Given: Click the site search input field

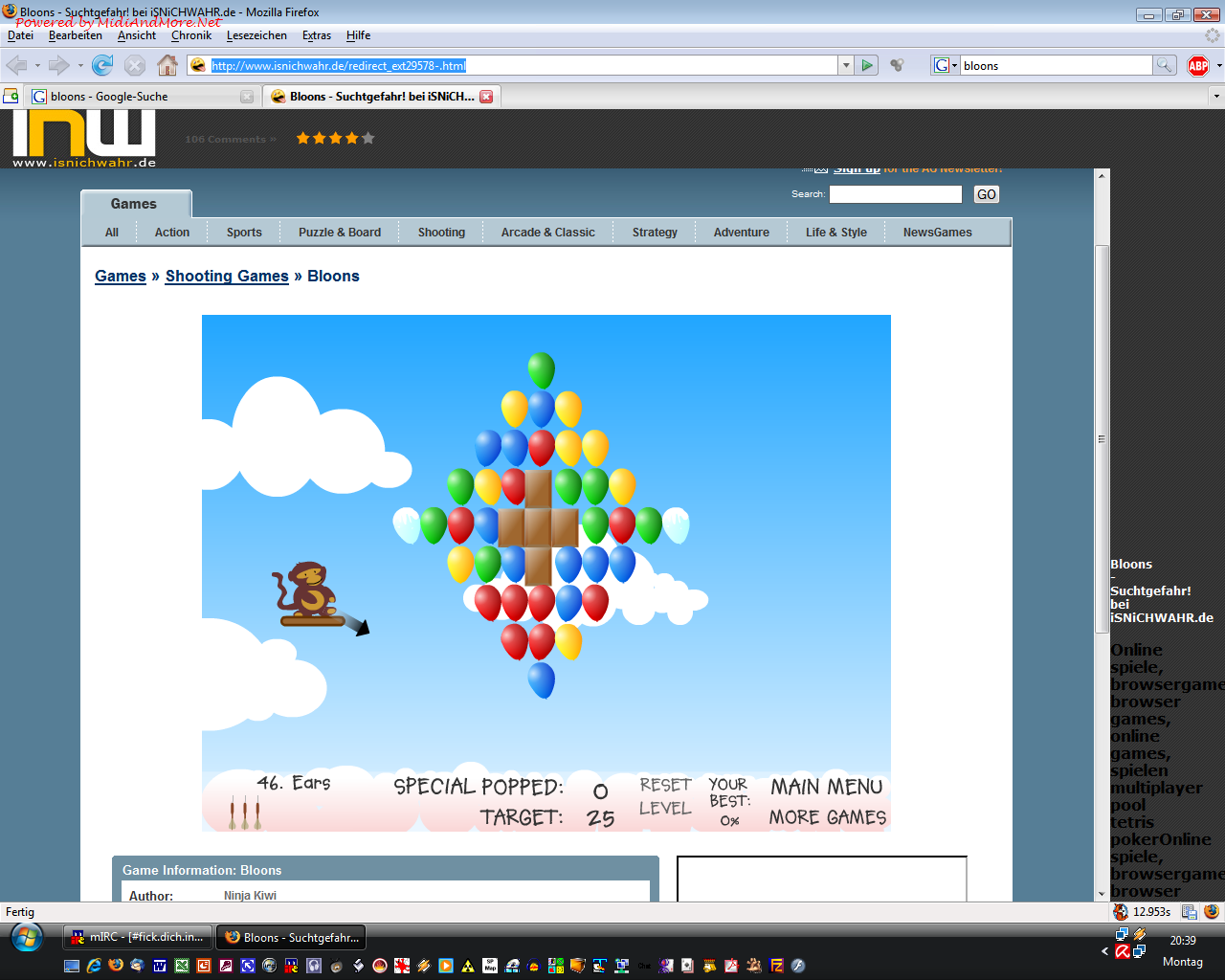Looking at the screenshot, I should pos(895,194).
